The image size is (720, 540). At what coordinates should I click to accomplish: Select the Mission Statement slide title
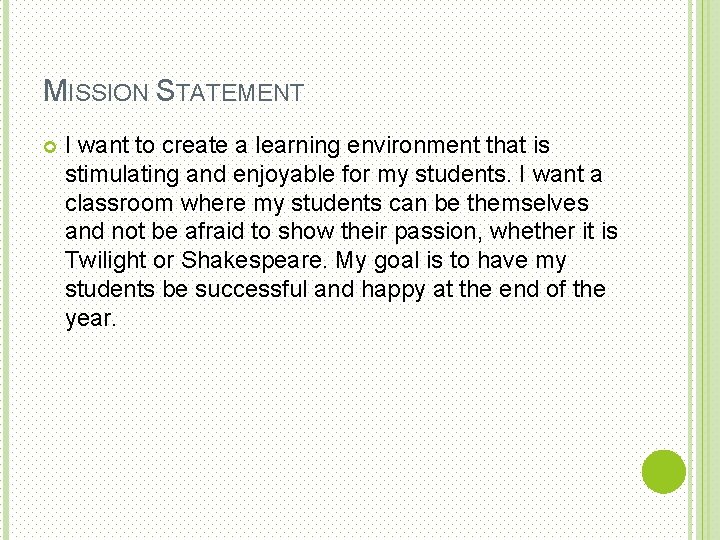coord(174,93)
